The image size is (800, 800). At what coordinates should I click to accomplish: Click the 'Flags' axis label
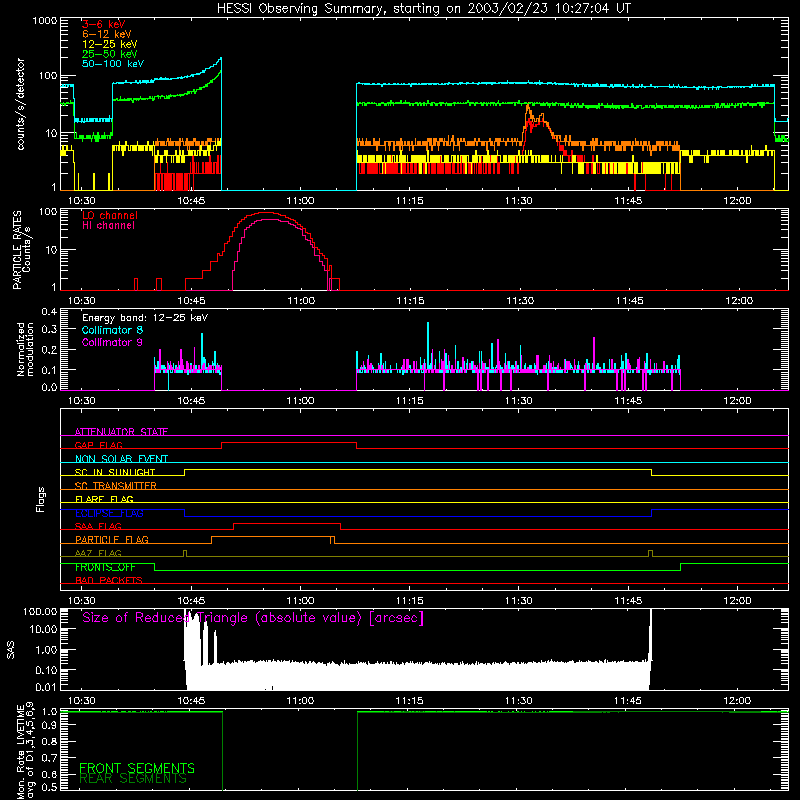[41, 499]
